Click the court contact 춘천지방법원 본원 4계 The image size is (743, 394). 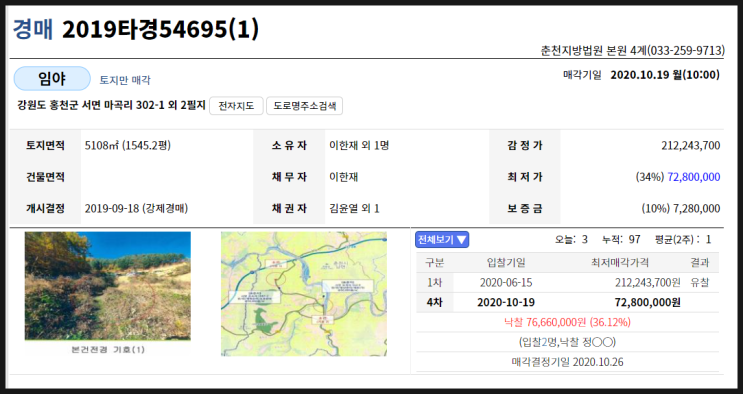pos(633,50)
